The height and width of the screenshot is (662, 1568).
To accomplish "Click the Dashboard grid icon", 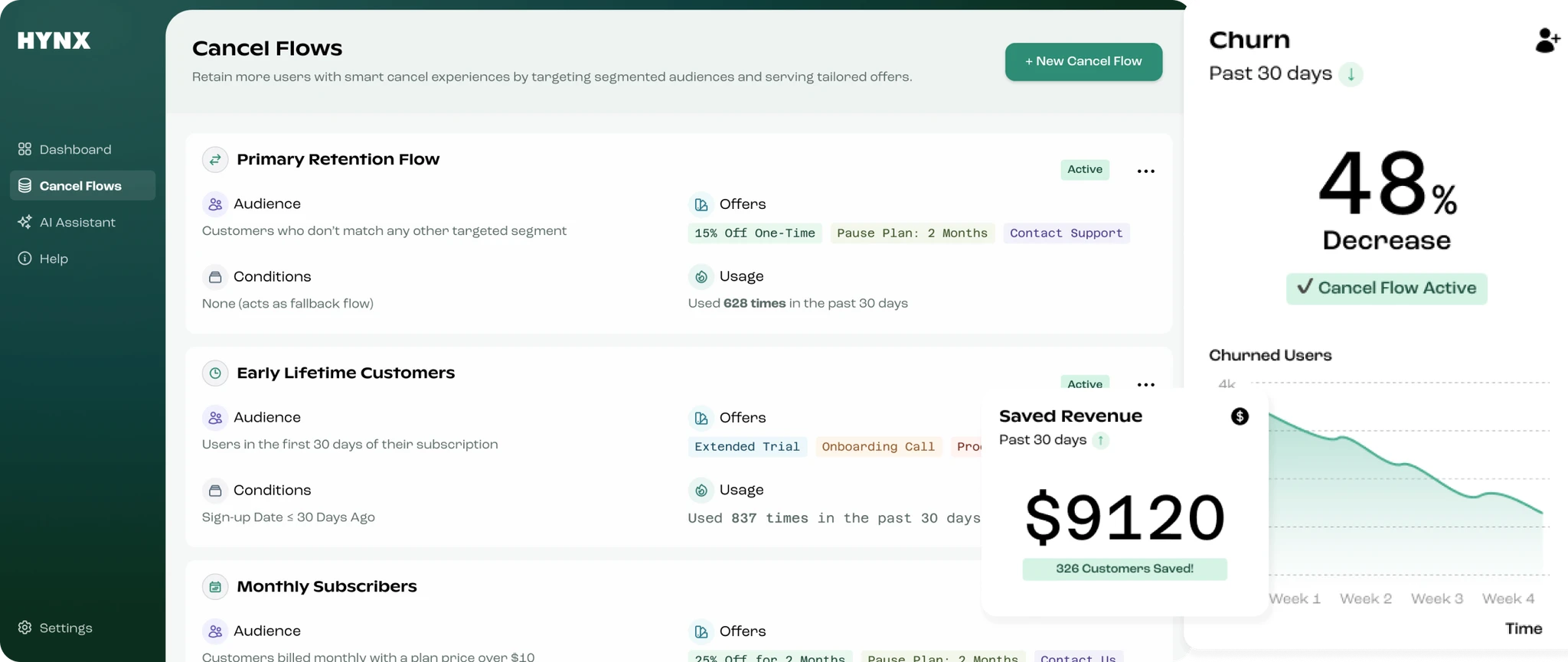I will [x=24, y=149].
